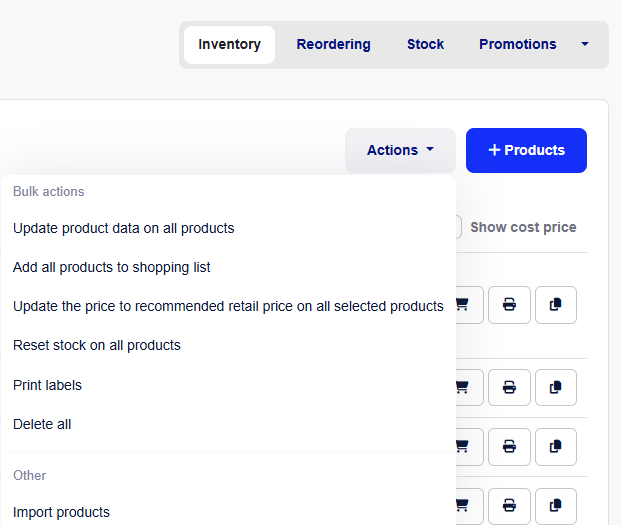Open the Stock tab
The height and width of the screenshot is (525, 622).
click(425, 44)
